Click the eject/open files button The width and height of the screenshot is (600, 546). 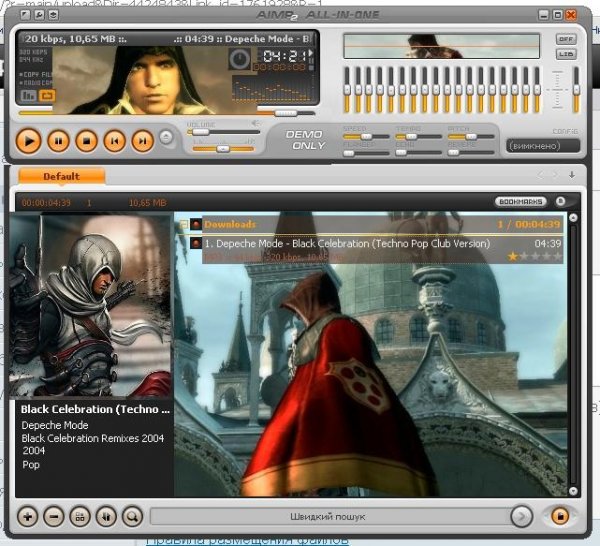[x=166, y=137]
